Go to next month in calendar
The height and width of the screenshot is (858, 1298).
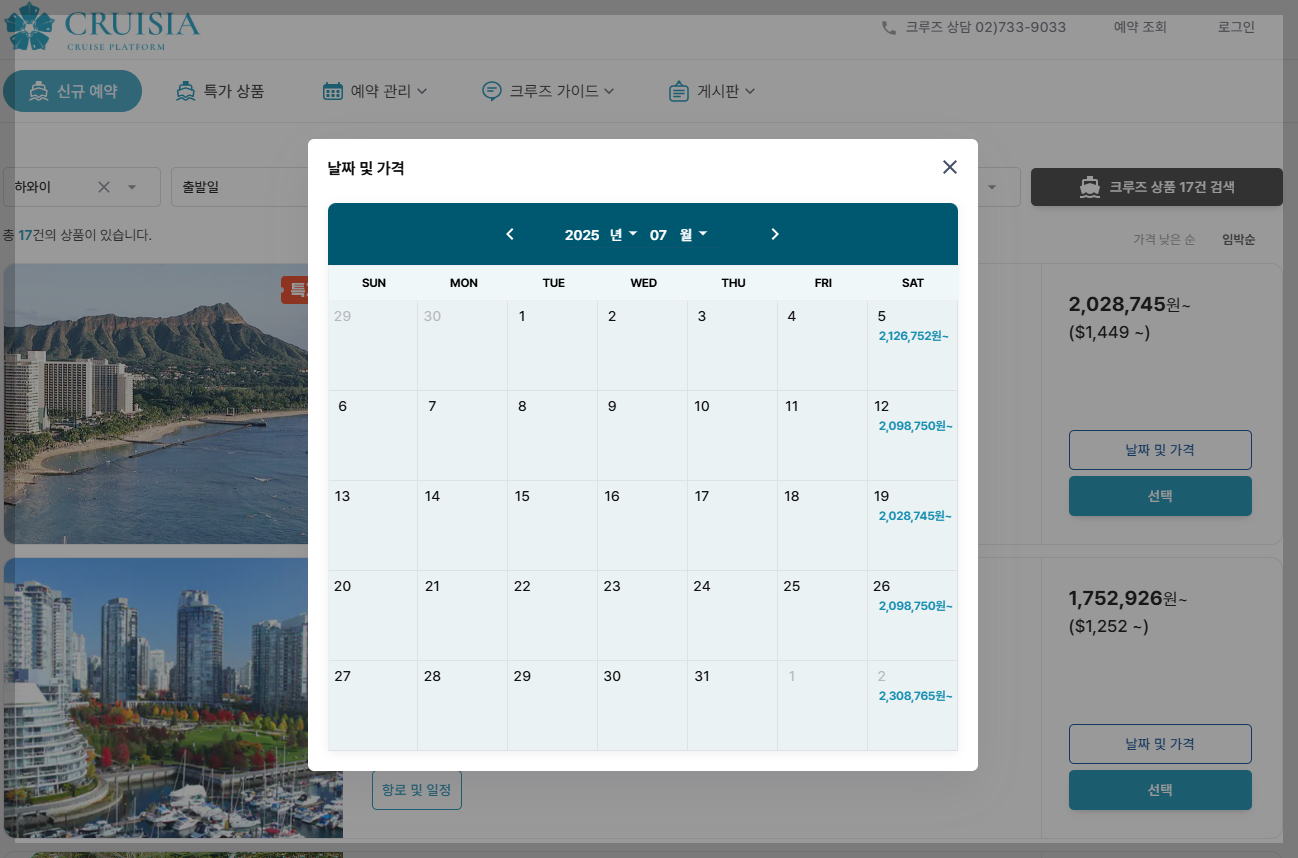(775, 234)
